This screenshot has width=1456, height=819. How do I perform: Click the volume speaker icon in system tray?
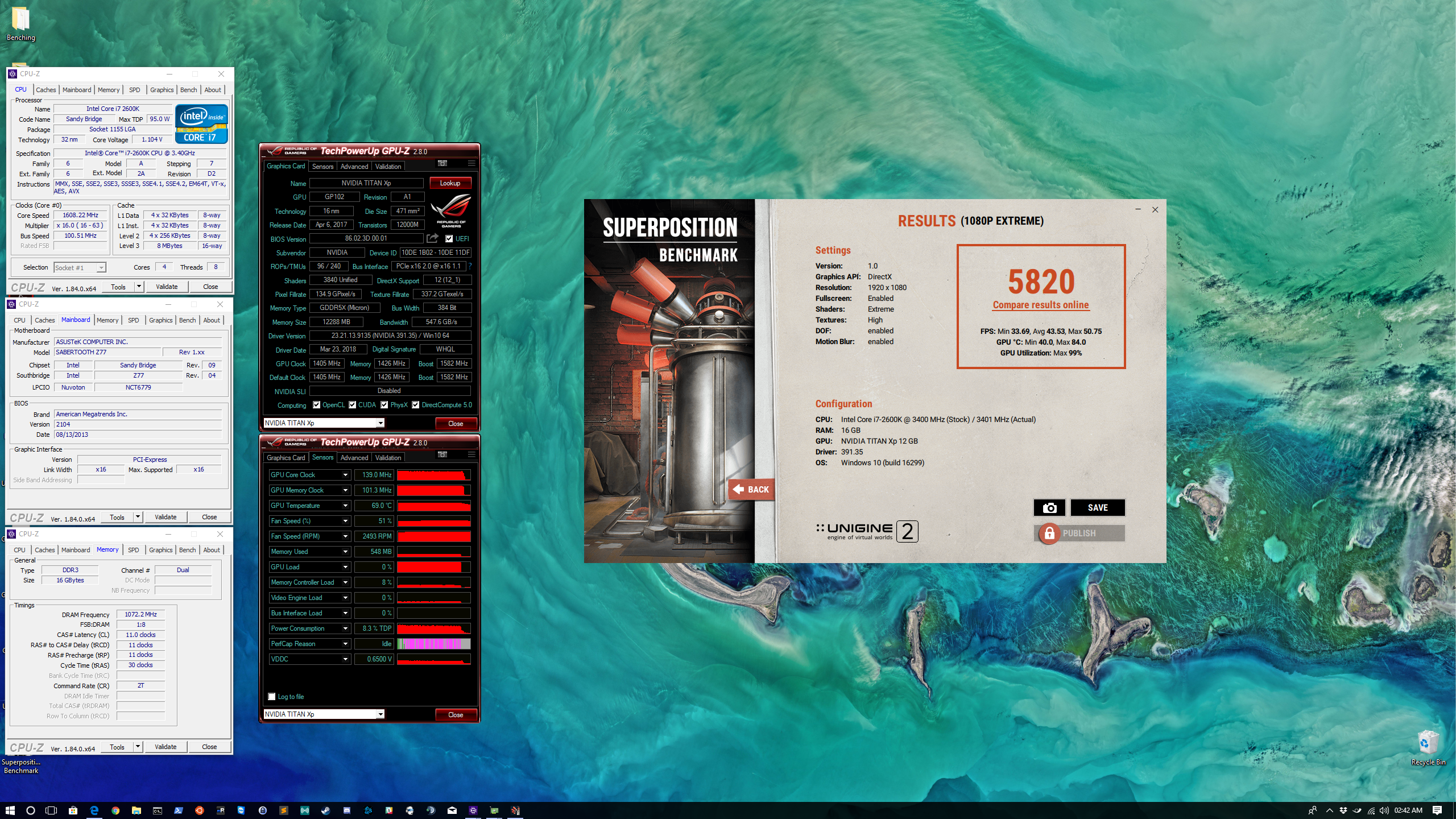(1384, 810)
